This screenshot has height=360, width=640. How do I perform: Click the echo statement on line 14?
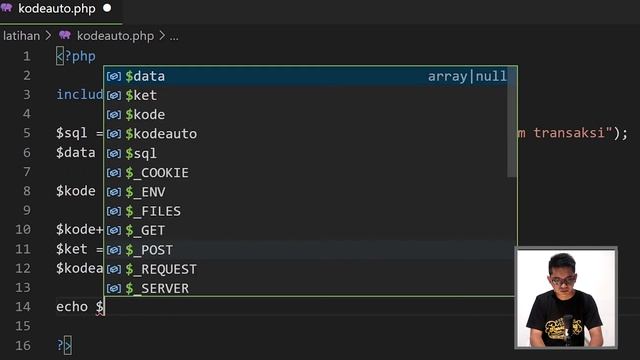click(x=72, y=307)
